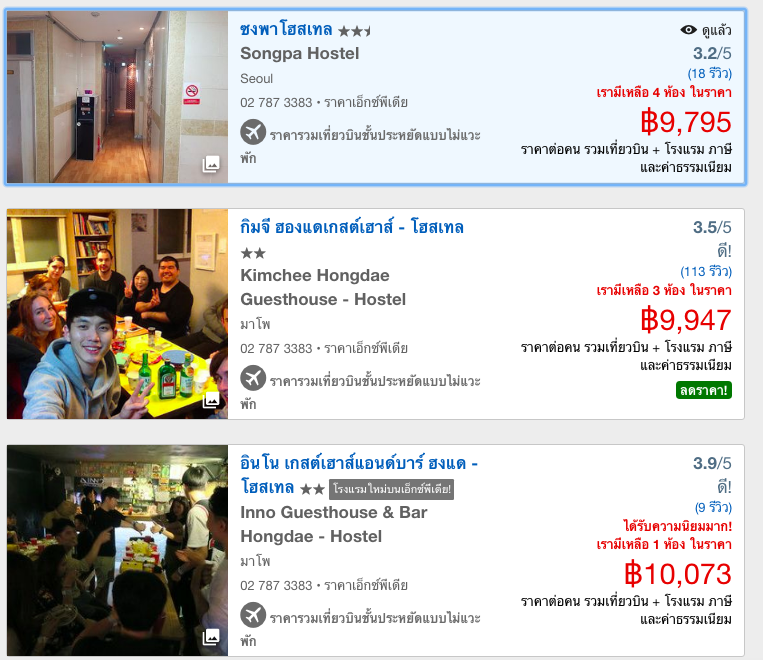Open the อินโน เกสต์เฮาส์แอนด์บาร์ ฮงแด title link

click(x=359, y=475)
